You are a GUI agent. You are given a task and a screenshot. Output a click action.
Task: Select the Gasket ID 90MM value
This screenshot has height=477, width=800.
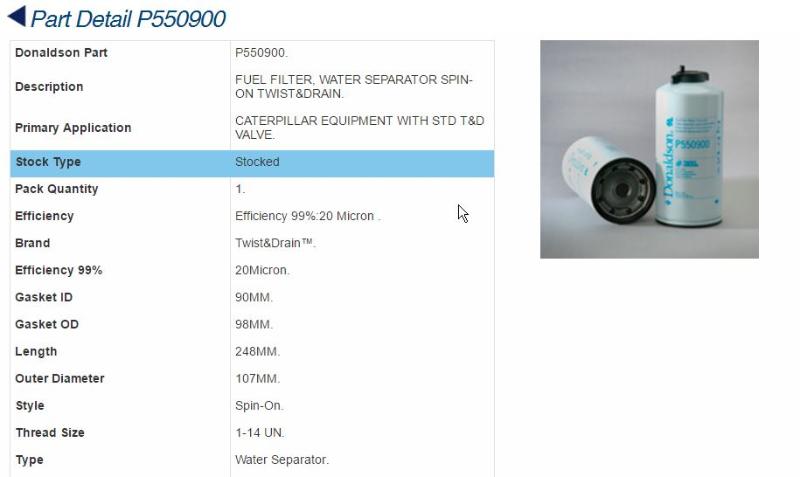point(254,297)
